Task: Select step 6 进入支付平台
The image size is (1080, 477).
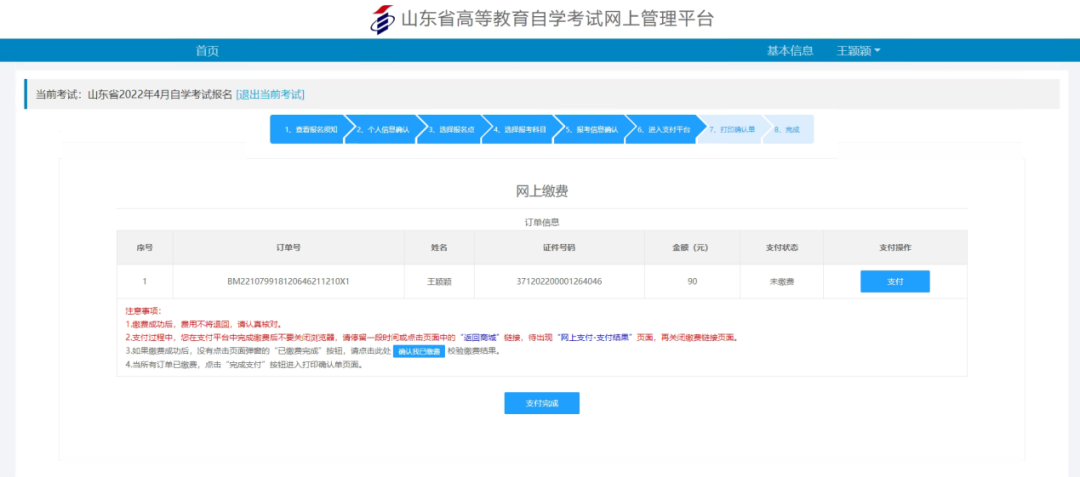Action: click(x=662, y=129)
